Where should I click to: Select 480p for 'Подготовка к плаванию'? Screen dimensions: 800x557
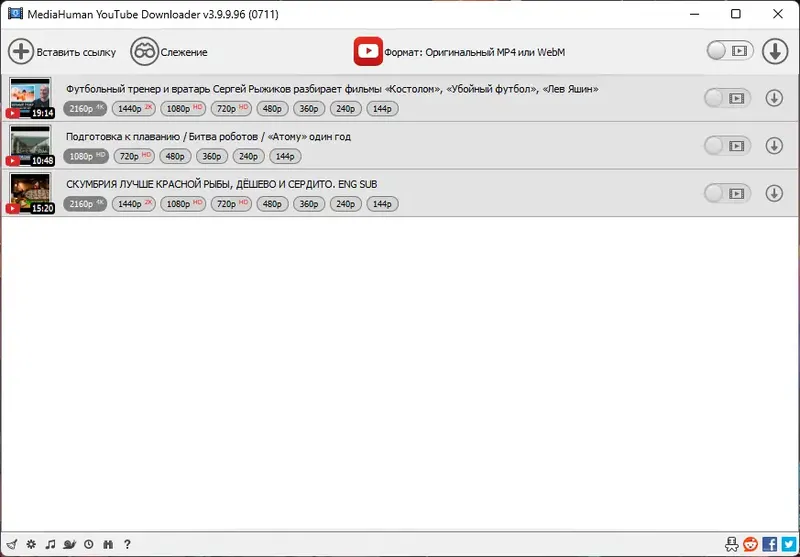coord(176,156)
